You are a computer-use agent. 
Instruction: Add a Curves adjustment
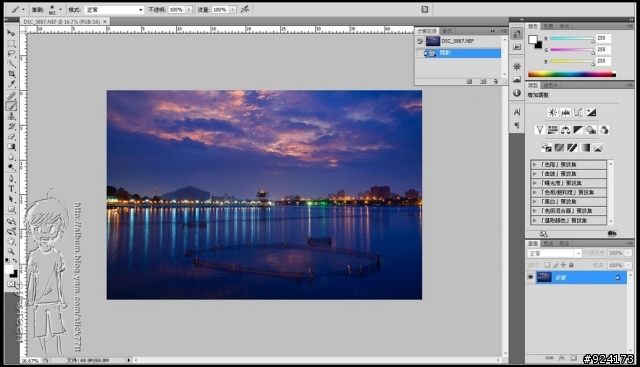(x=578, y=112)
